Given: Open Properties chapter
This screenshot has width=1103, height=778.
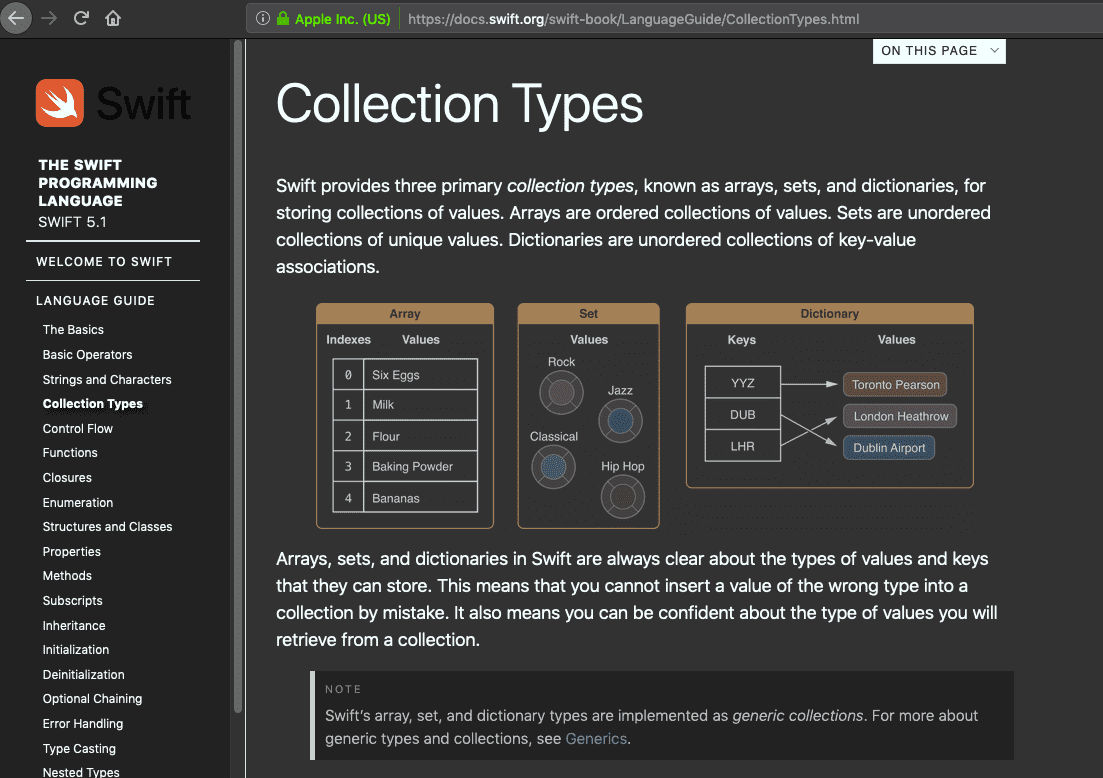Looking at the screenshot, I should pyautogui.click(x=71, y=551).
